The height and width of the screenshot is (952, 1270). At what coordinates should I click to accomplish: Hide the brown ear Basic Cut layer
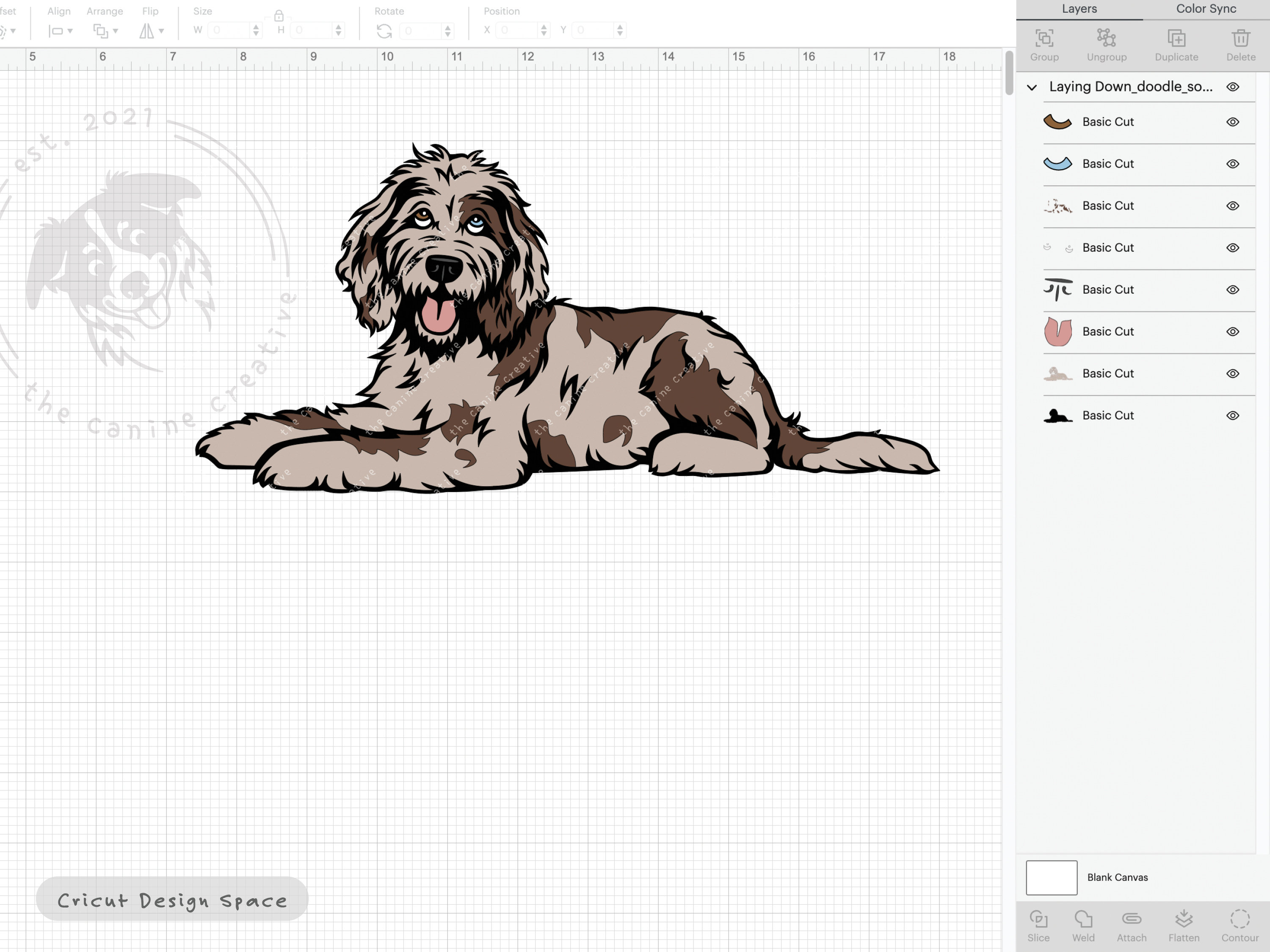pos(1233,122)
